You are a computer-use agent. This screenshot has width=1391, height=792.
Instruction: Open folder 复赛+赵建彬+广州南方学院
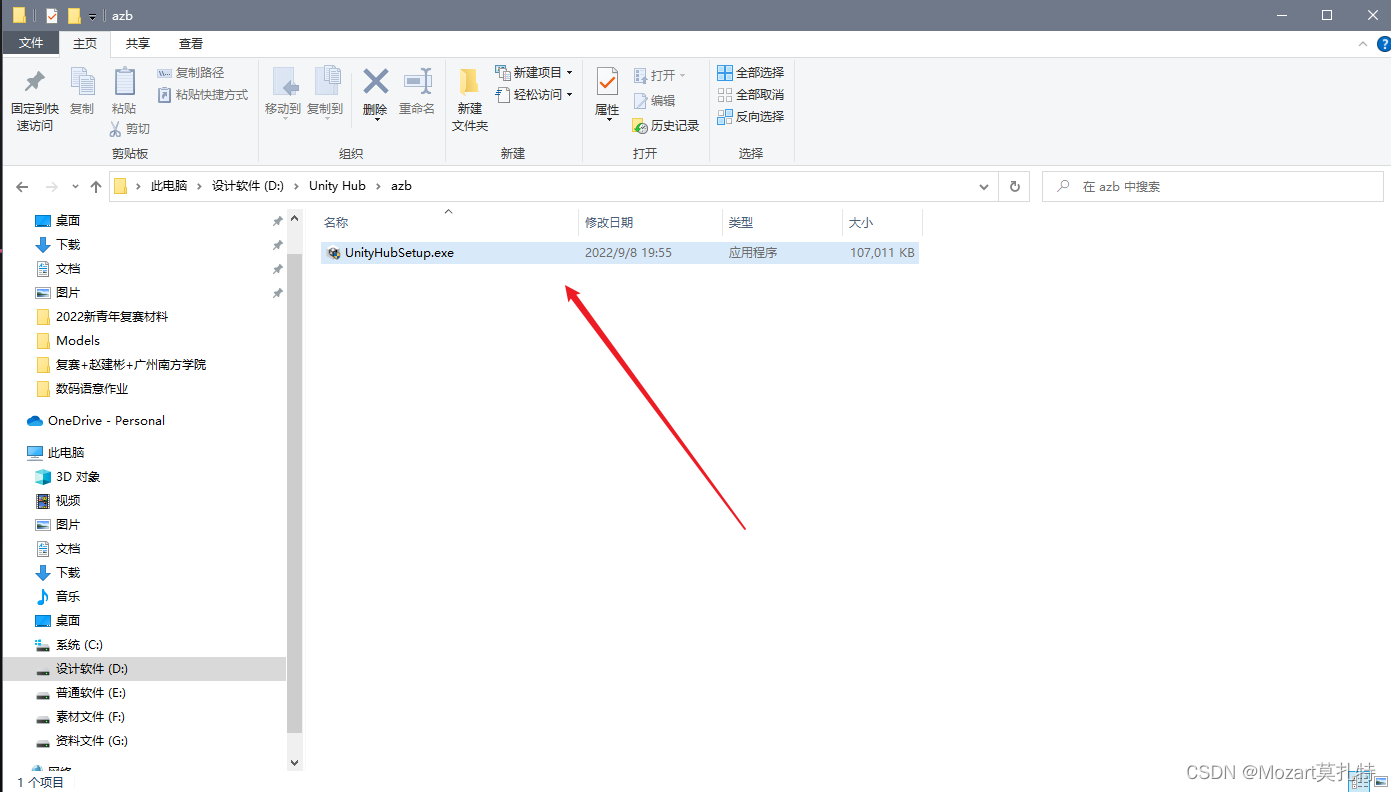point(131,365)
